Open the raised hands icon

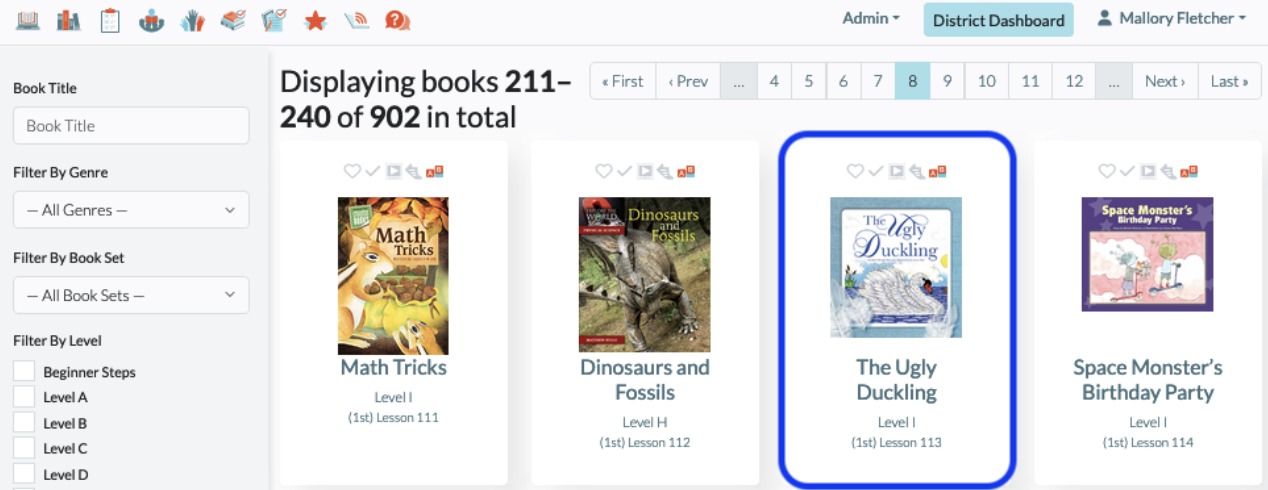click(x=192, y=20)
